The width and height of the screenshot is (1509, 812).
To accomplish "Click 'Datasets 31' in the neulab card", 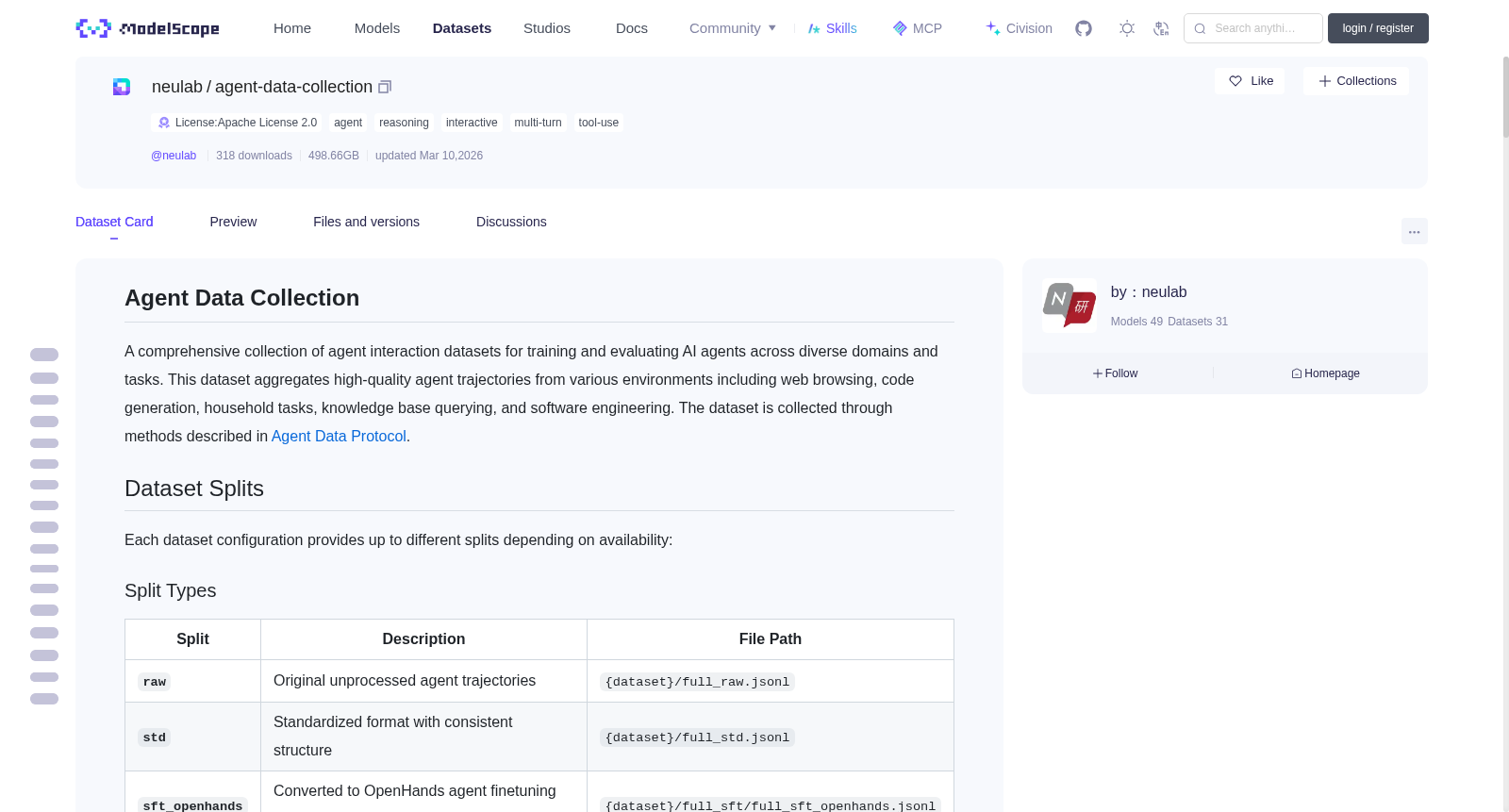I will (x=1198, y=322).
